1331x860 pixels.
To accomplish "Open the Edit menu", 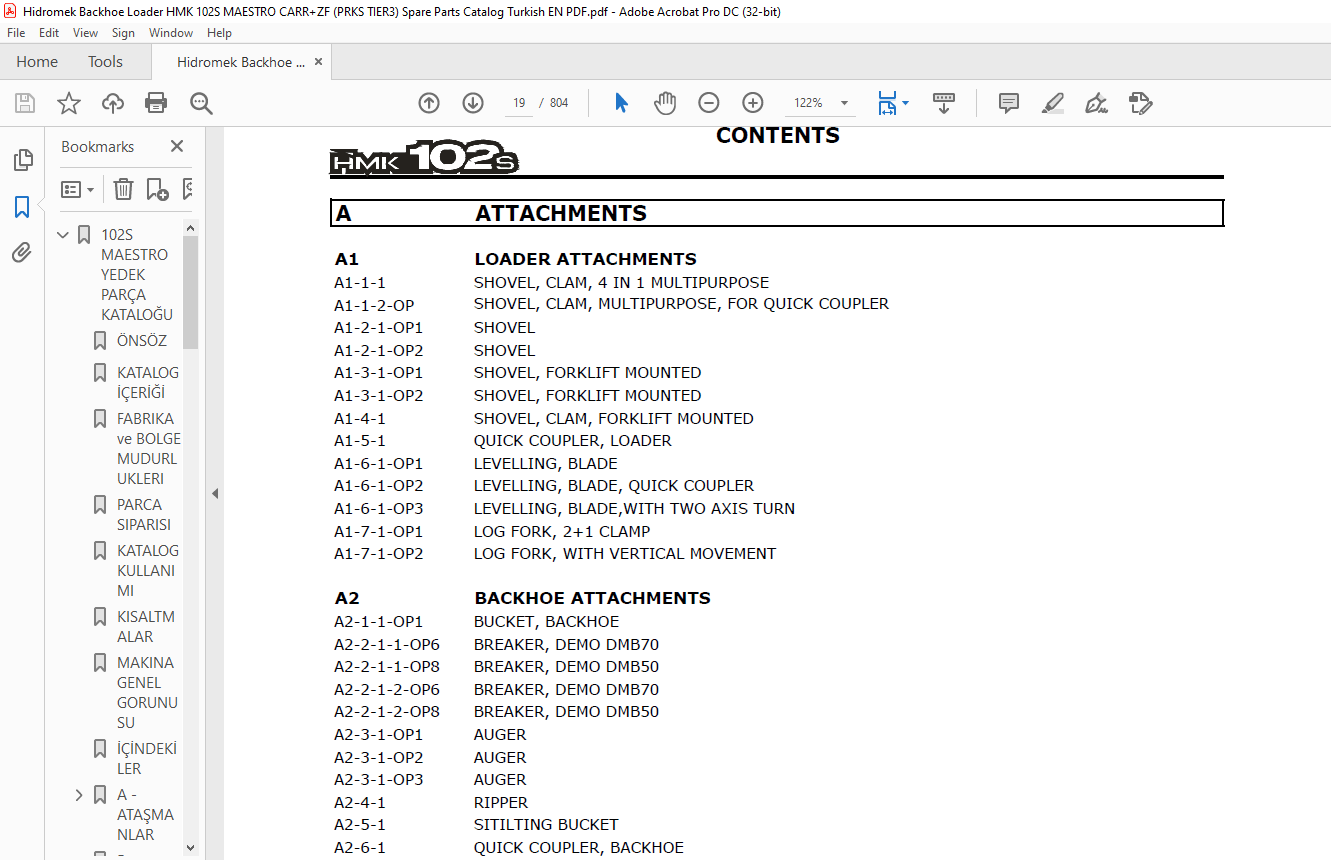I will pyautogui.click(x=49, y=33).
